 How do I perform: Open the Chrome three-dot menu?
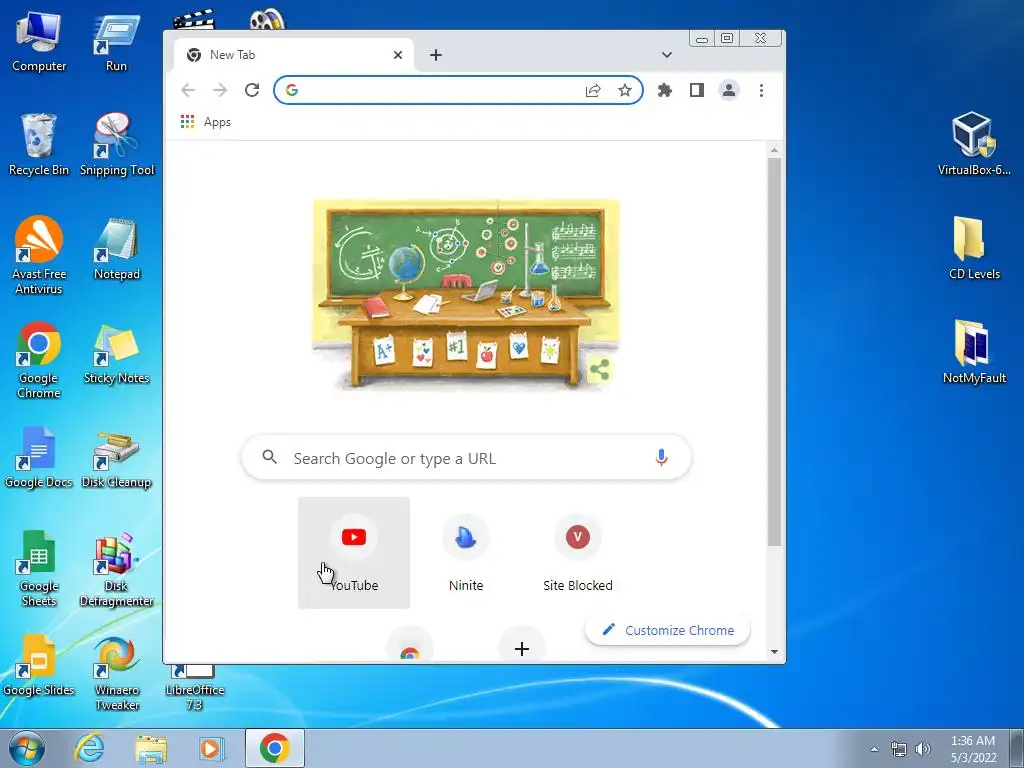pos(761,90)
